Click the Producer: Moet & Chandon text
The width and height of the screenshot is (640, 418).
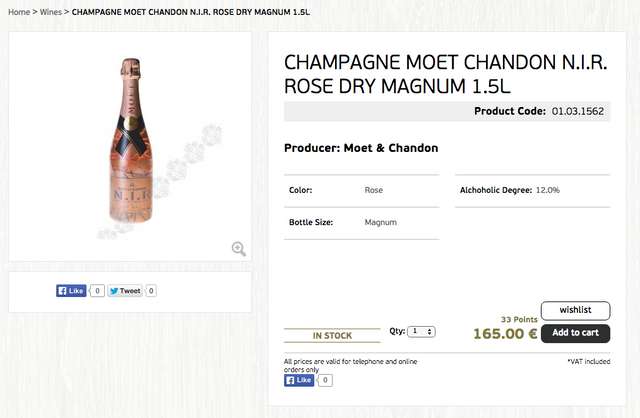[361, 148]
